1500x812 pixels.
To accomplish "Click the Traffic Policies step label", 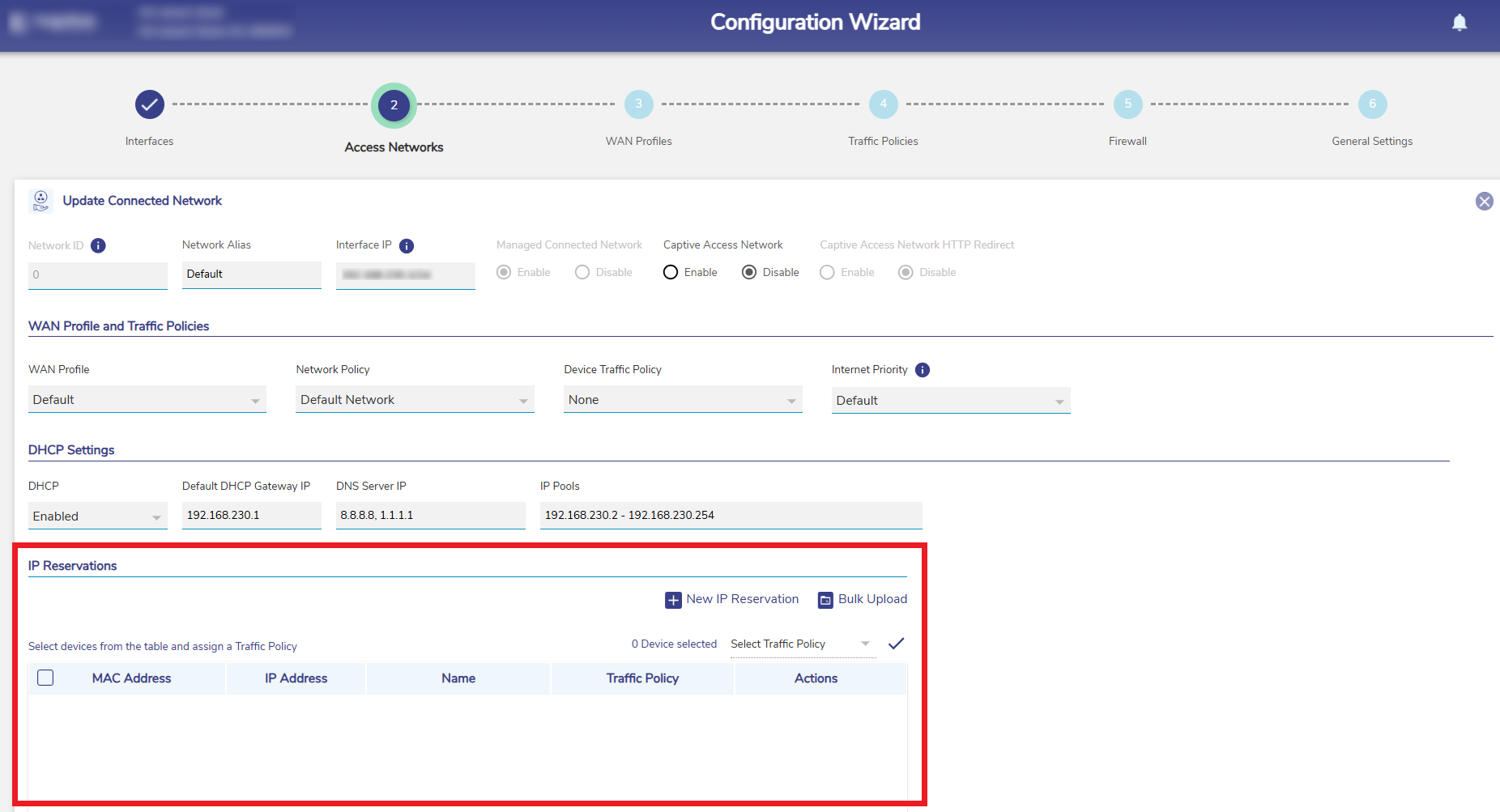I will tap(884, 141).
